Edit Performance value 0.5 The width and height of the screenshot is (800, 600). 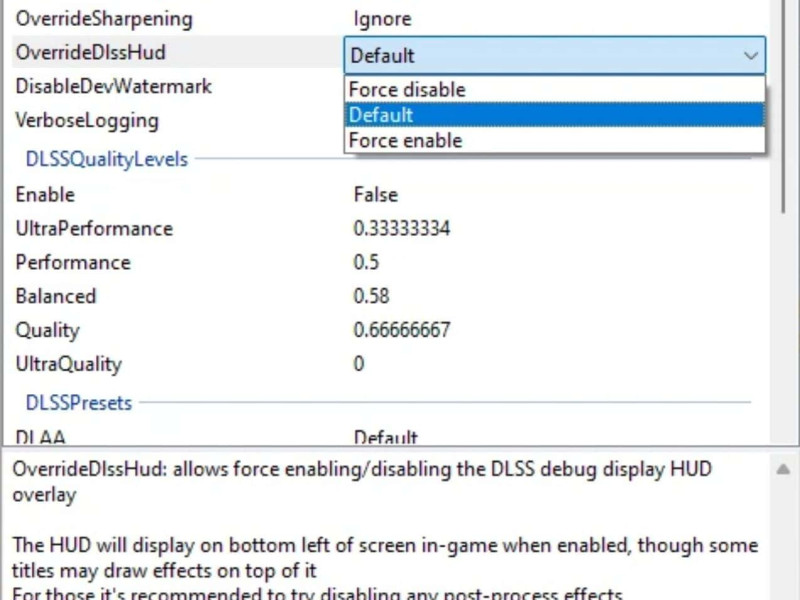[x=366, y=262]
